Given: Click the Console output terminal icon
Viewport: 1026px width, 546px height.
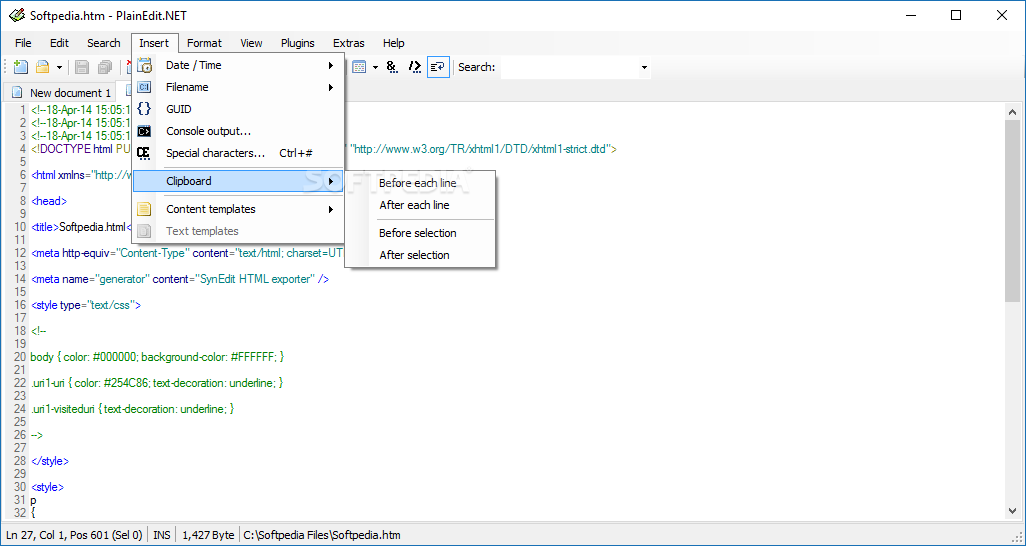Looking at the screenshot, I should click(144, 131).
